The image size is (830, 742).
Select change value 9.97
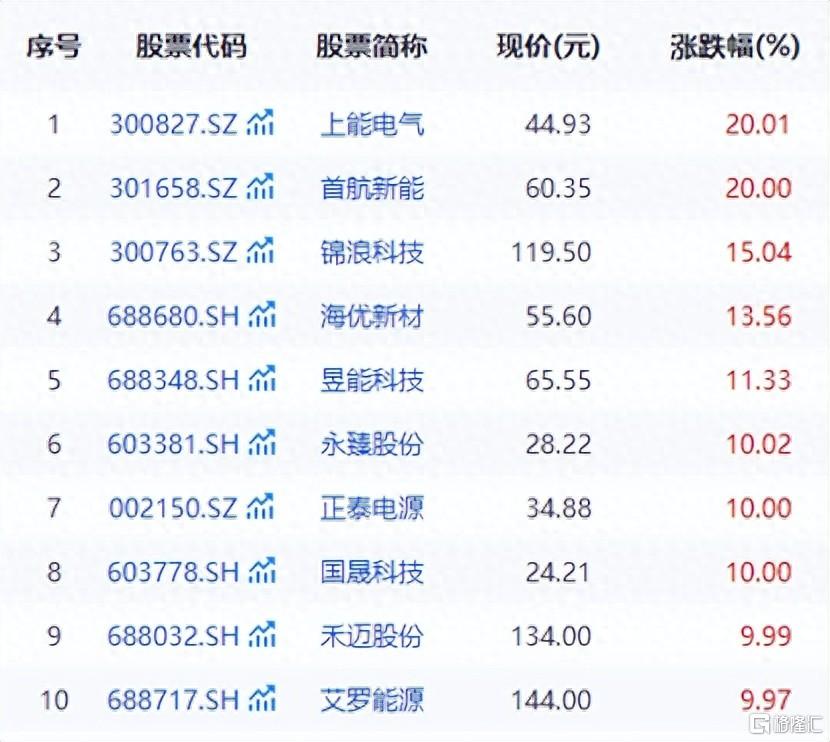[765, 701]
